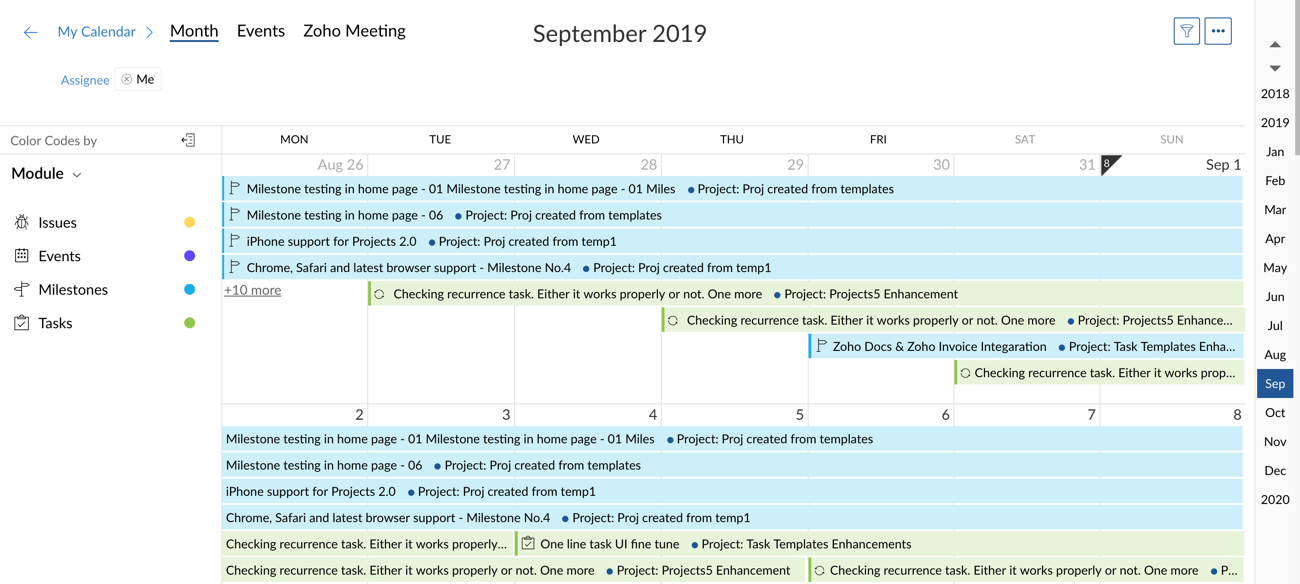Click the Issues bug icon
This screenshot has height=584, width=1300.
click(x=21, y=222)
